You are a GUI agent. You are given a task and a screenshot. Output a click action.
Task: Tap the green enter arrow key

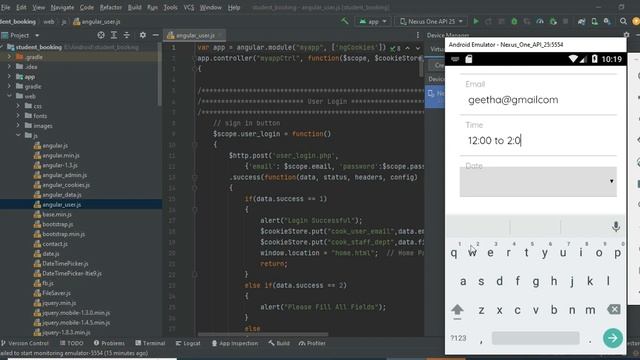tap(612, 338)
